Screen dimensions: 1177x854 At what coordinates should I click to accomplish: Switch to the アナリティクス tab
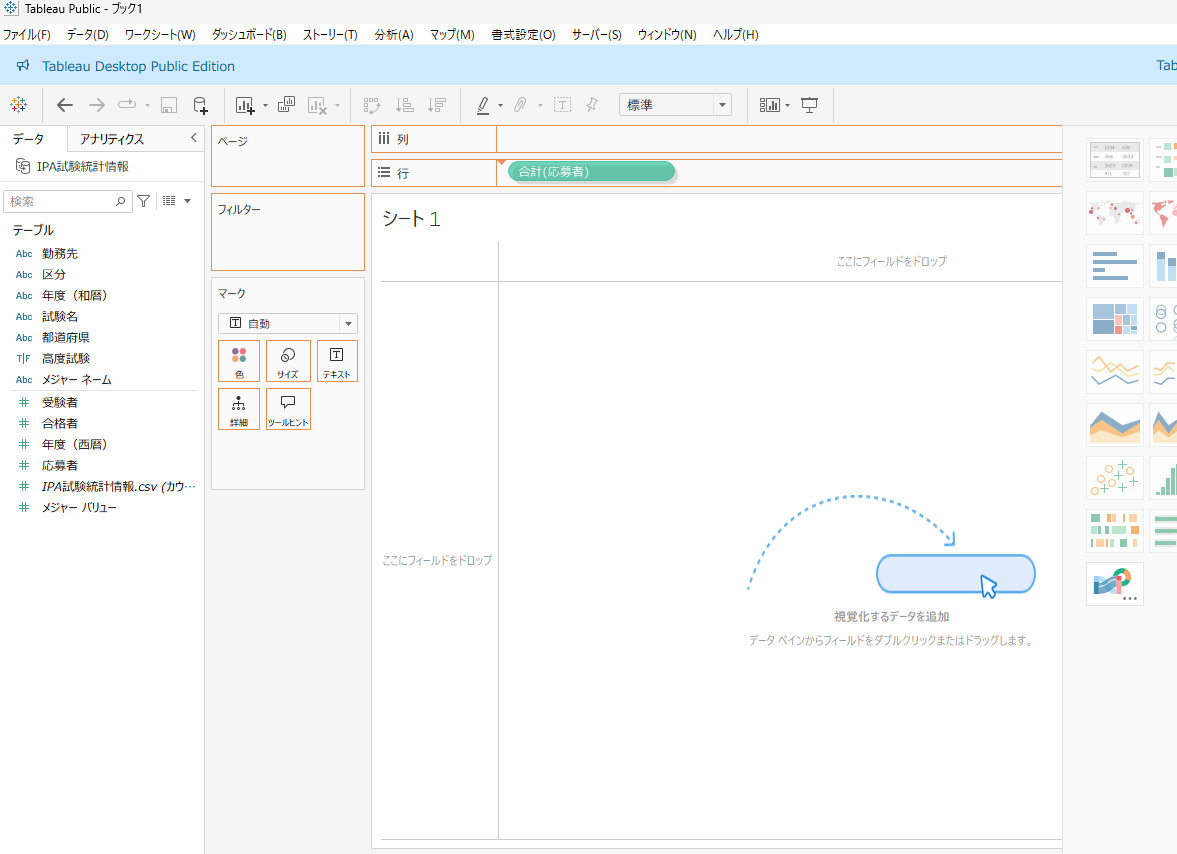(112, 139)
